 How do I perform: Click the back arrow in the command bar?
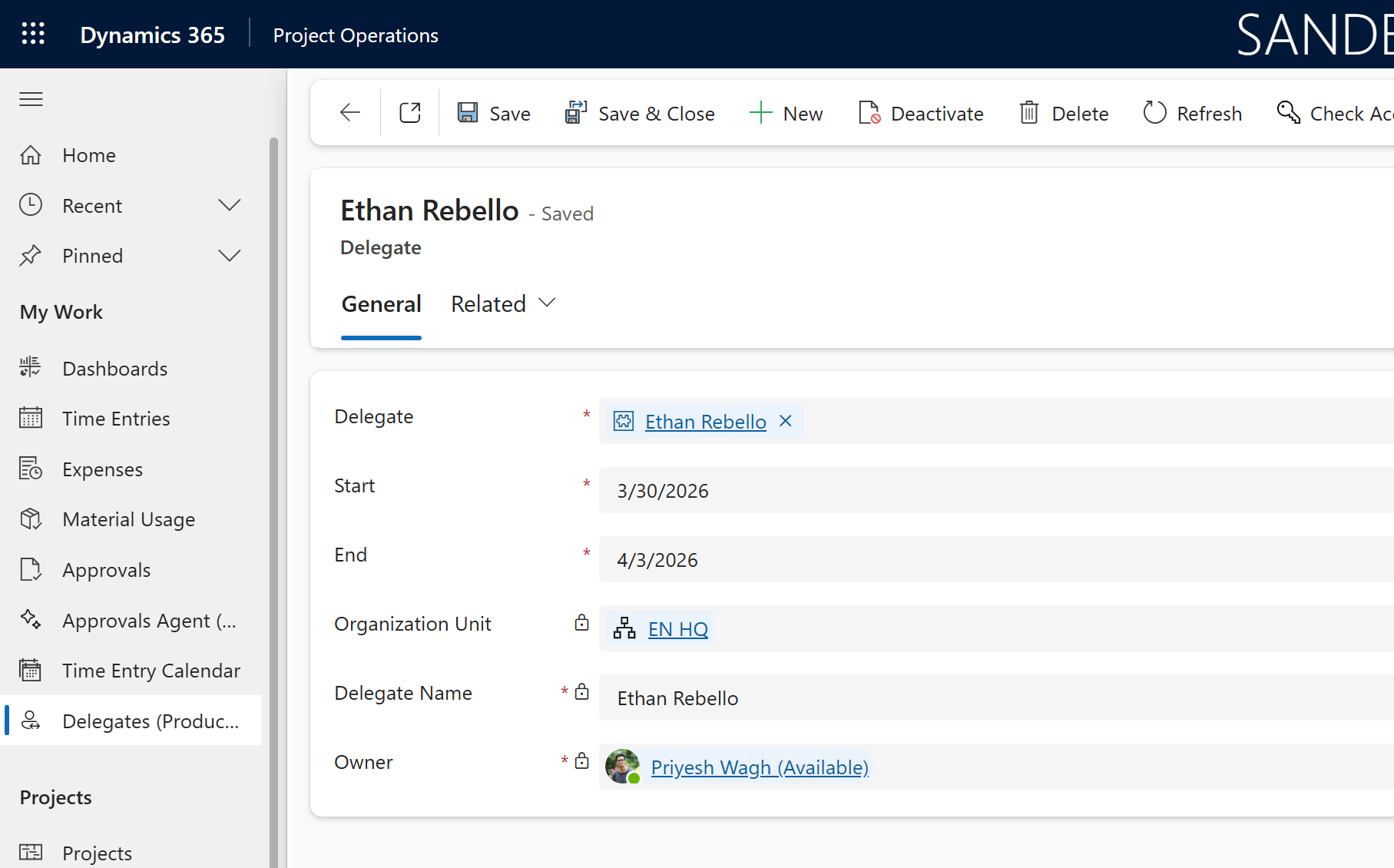[x=349, y=112]
